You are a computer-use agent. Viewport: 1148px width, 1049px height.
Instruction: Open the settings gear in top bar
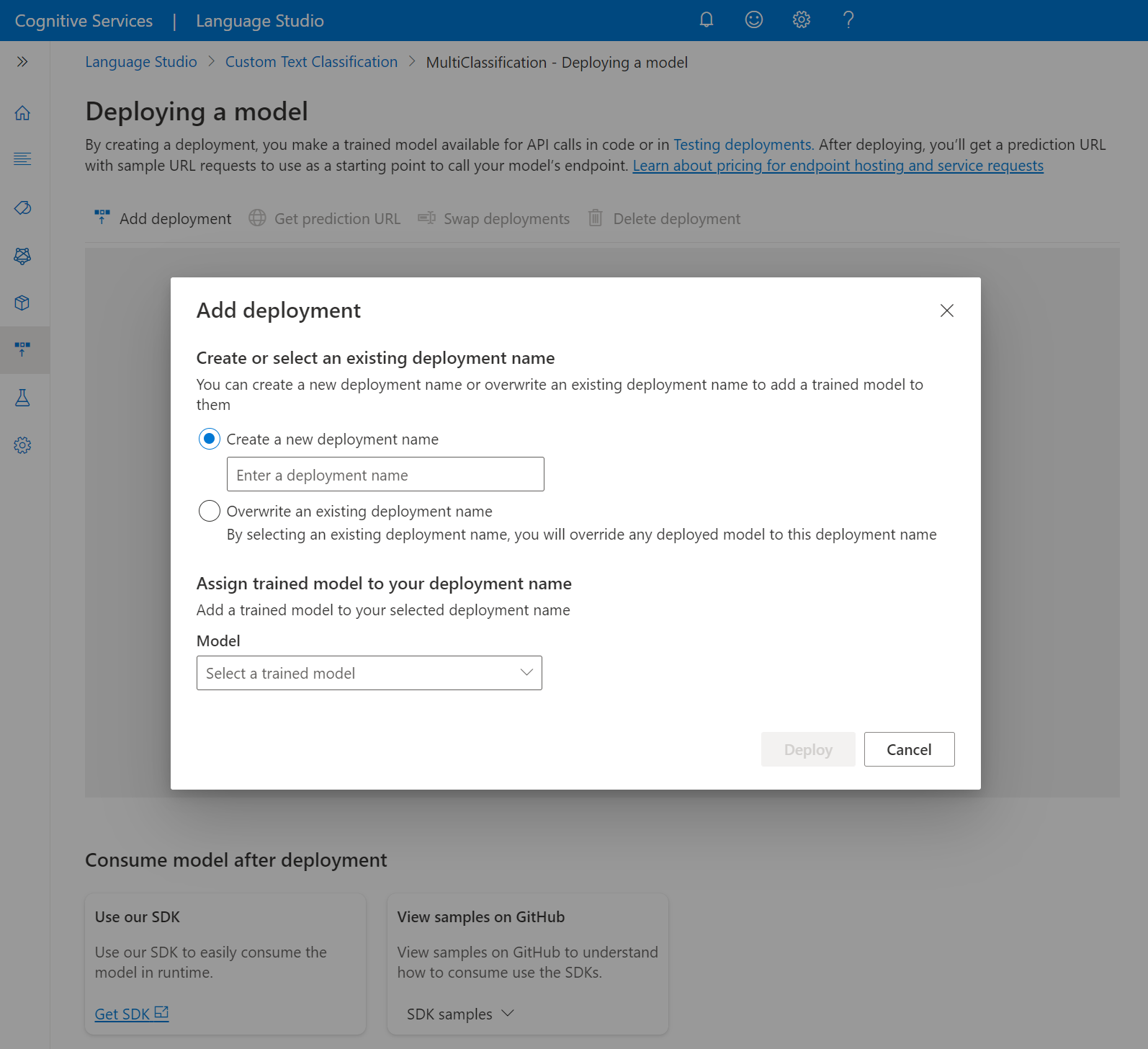(801, 20)
